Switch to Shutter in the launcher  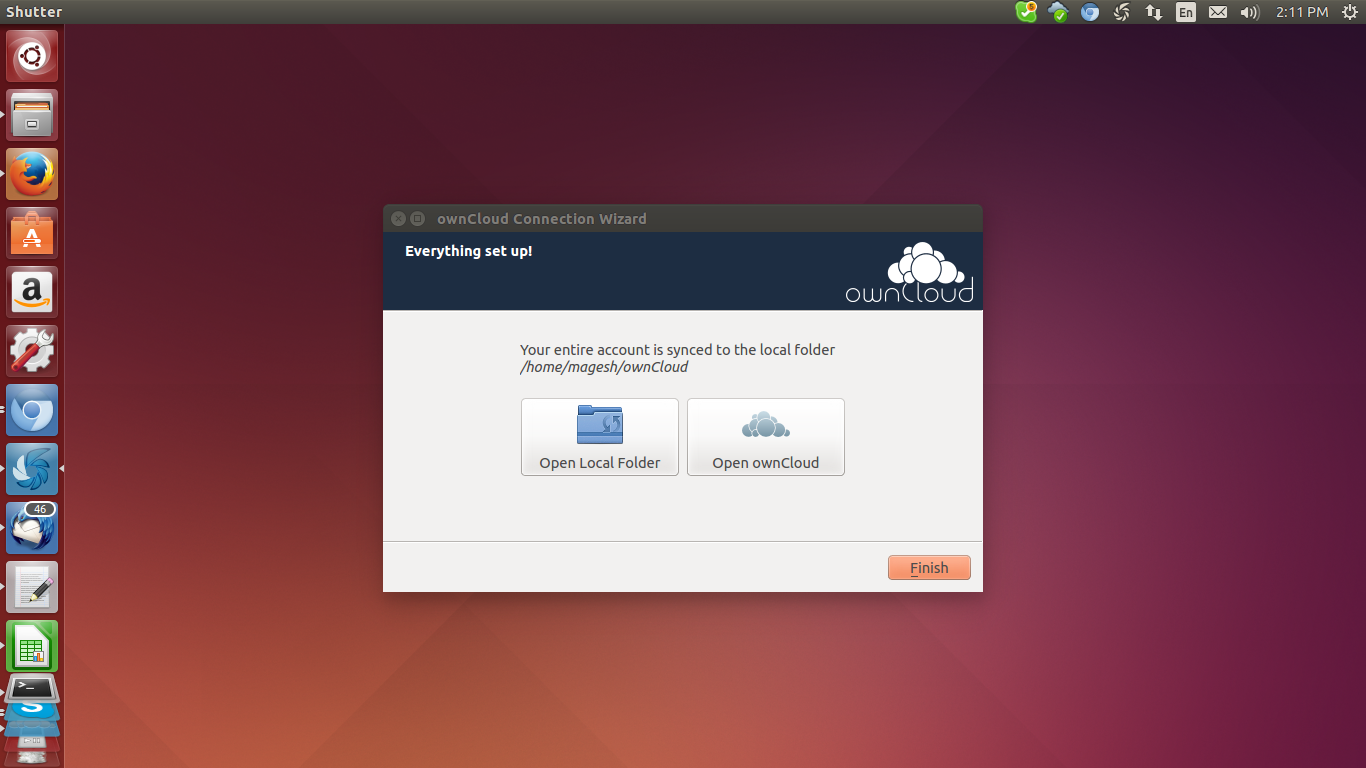point(32,469)
